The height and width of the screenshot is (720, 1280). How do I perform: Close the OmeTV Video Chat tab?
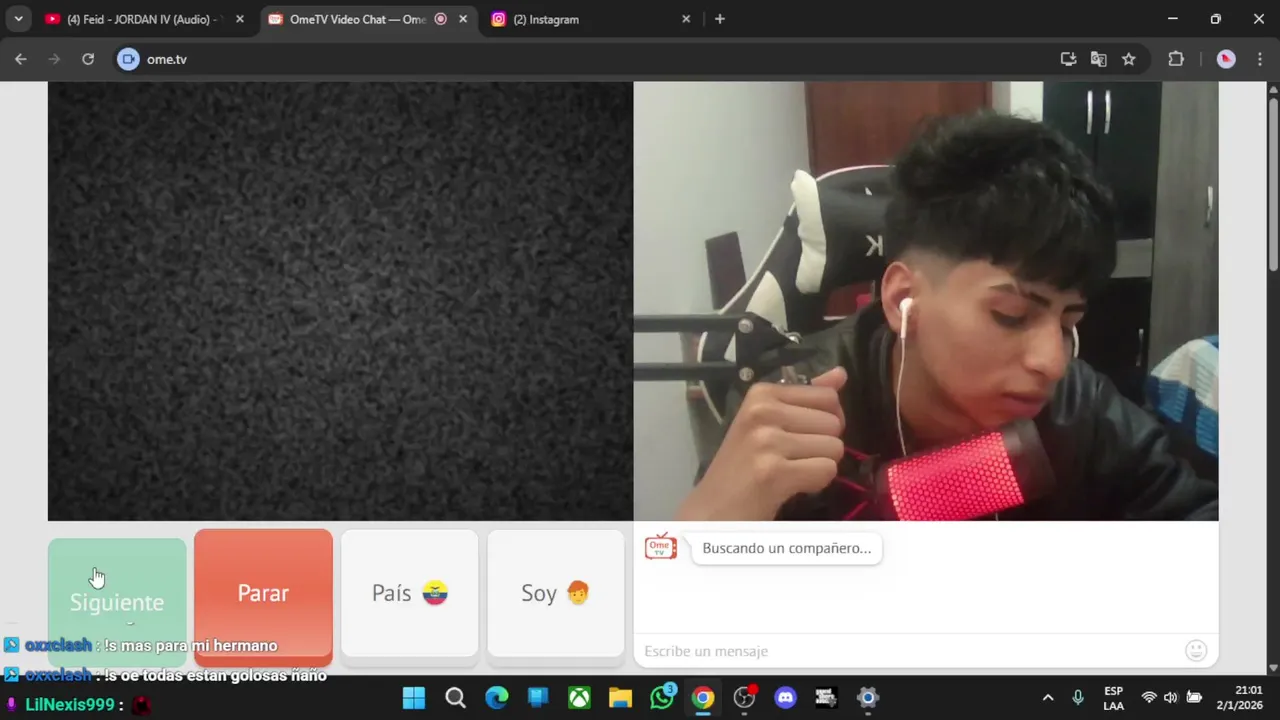click(463, 19)
